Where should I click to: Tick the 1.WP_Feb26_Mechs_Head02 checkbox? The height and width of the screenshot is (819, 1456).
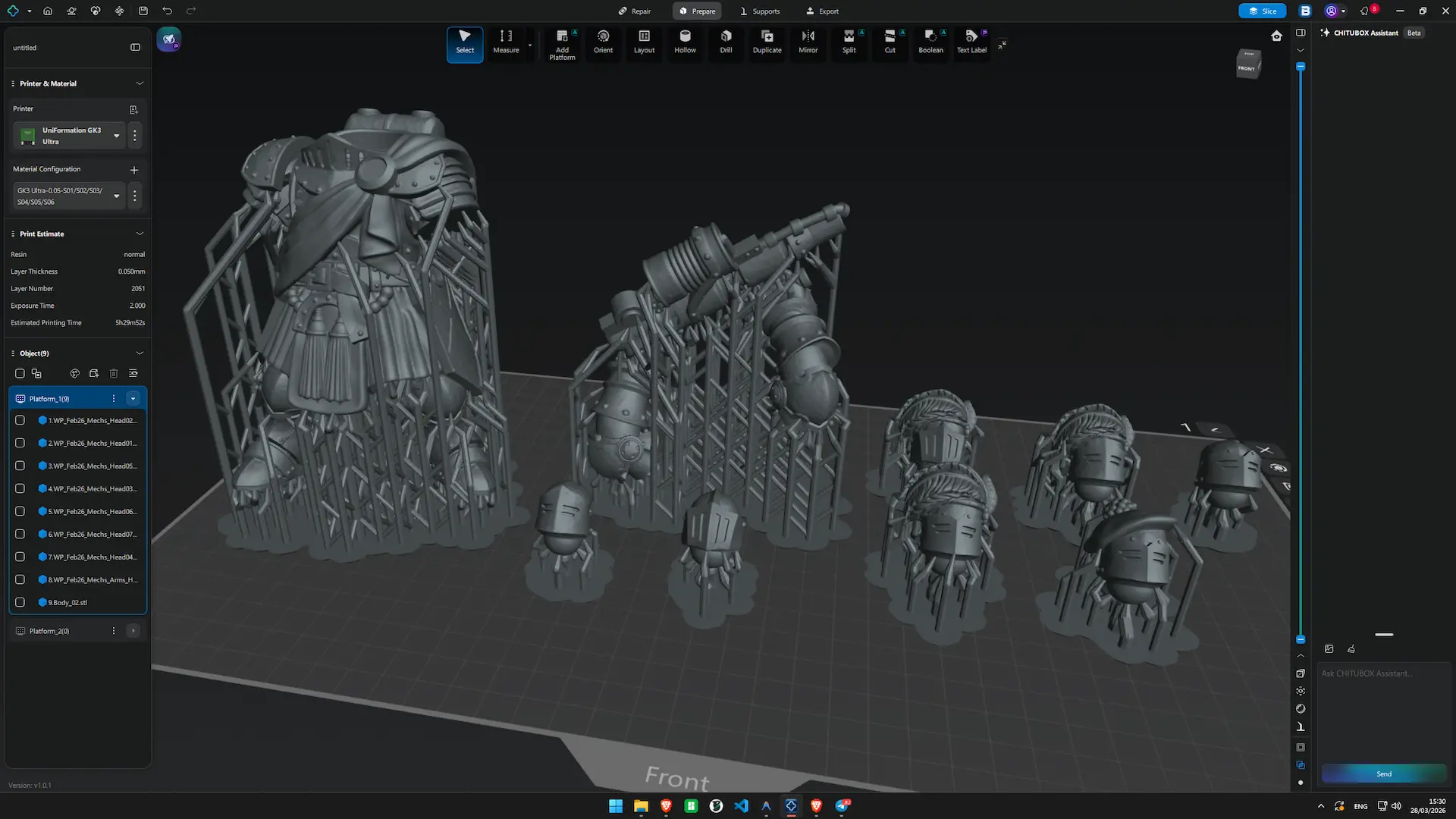point(20,420)
